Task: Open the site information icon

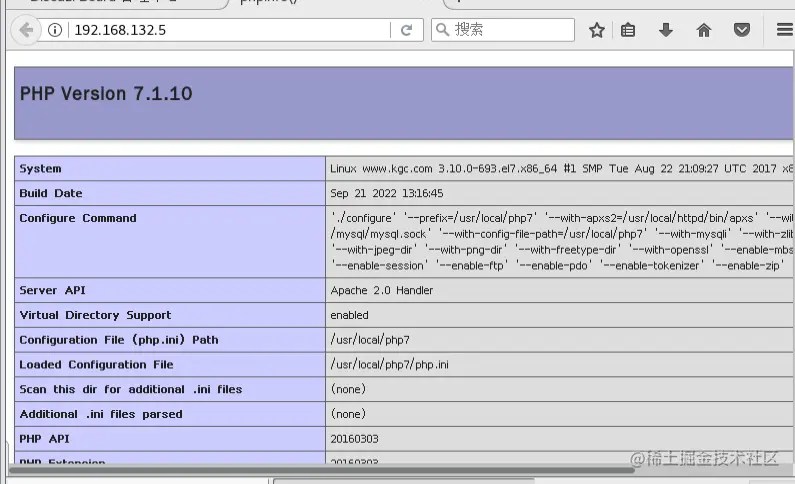Action: [x=55, y=30]
